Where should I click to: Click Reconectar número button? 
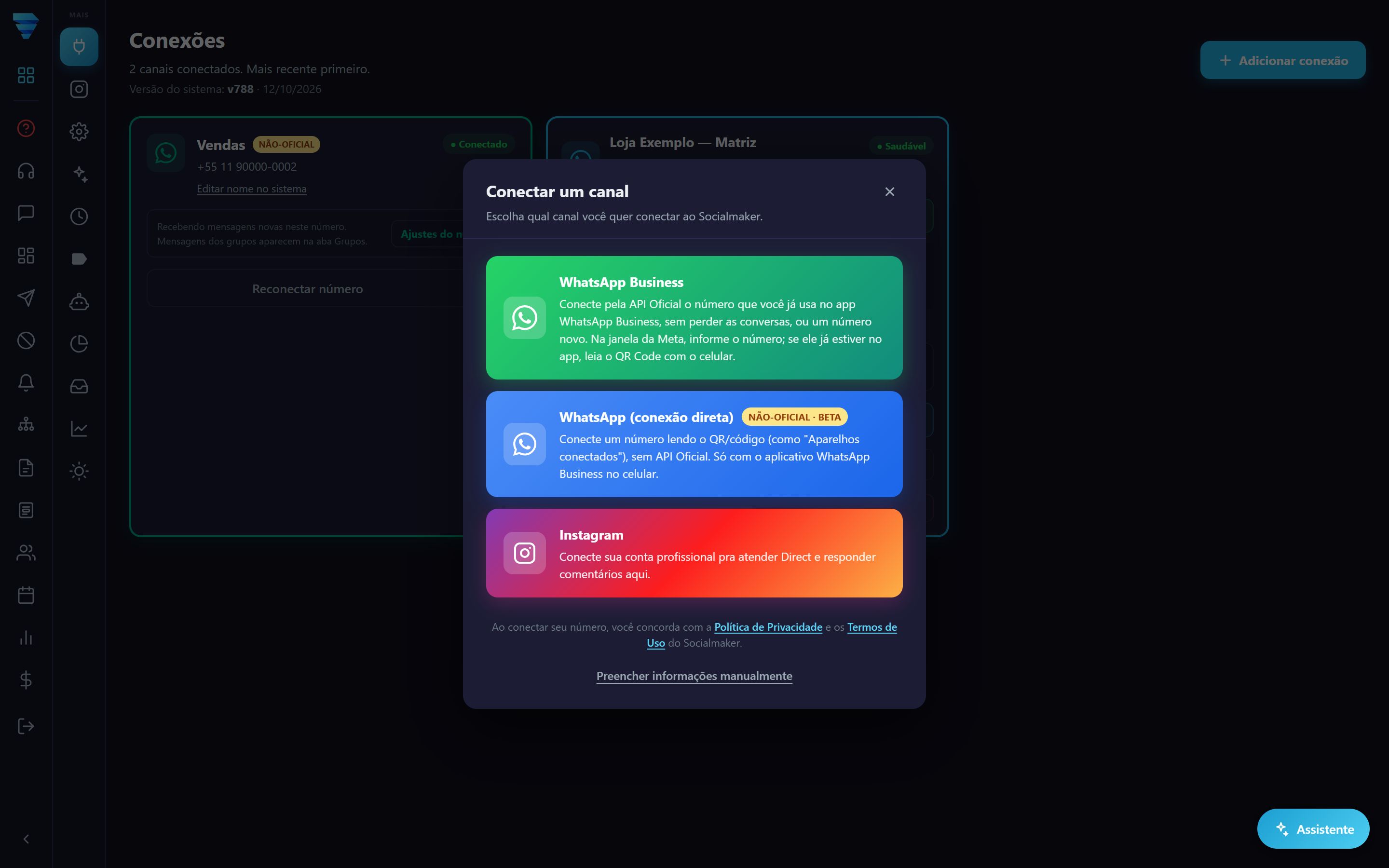[308, 289]
